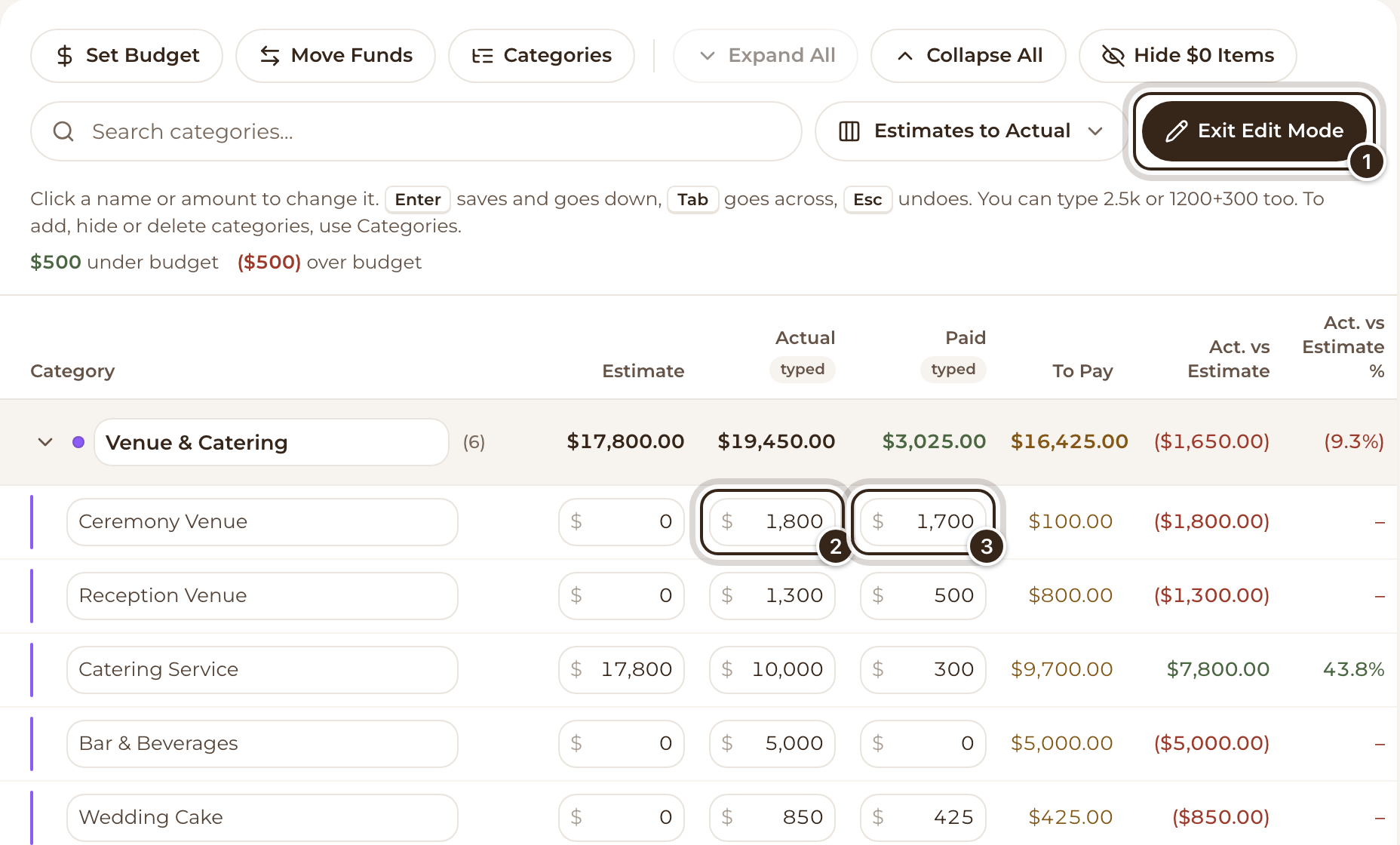Screen dimensions: 1400x845
Task: Edit the Wedding Cake actual 850
Action: pyautogui.click(x=772, y=818)
